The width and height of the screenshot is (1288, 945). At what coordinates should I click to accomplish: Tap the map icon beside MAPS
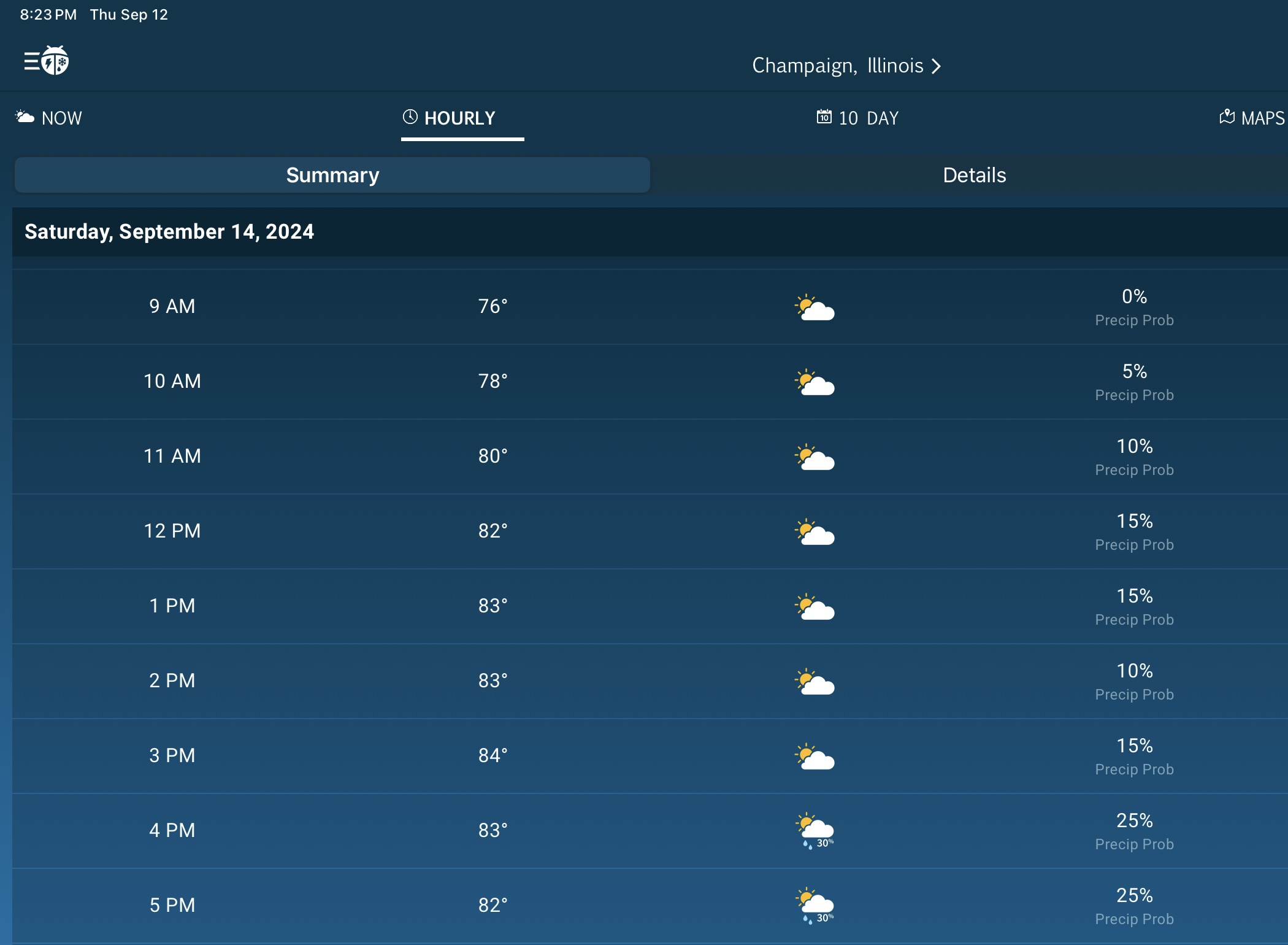(1227, 117)
